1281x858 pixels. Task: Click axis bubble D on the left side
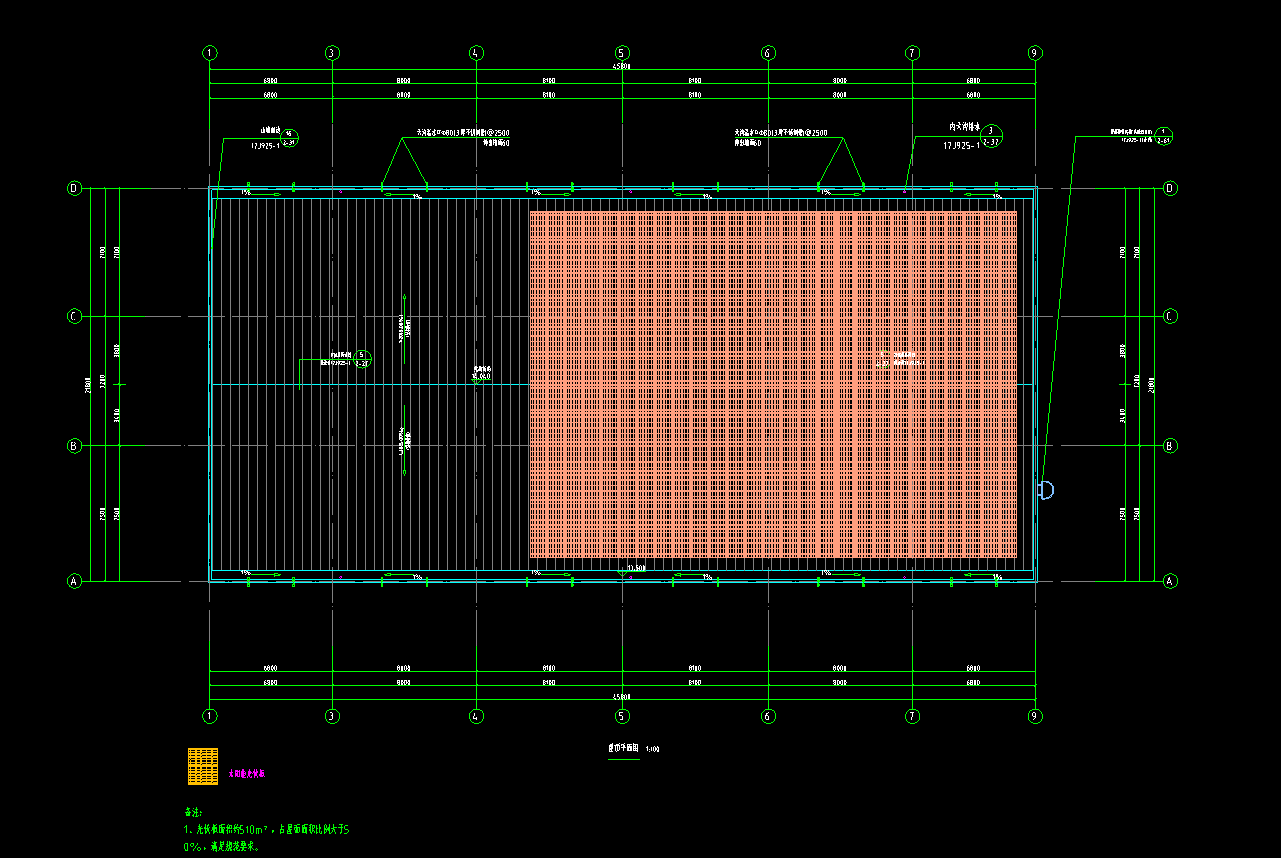(x=74, y=188)
